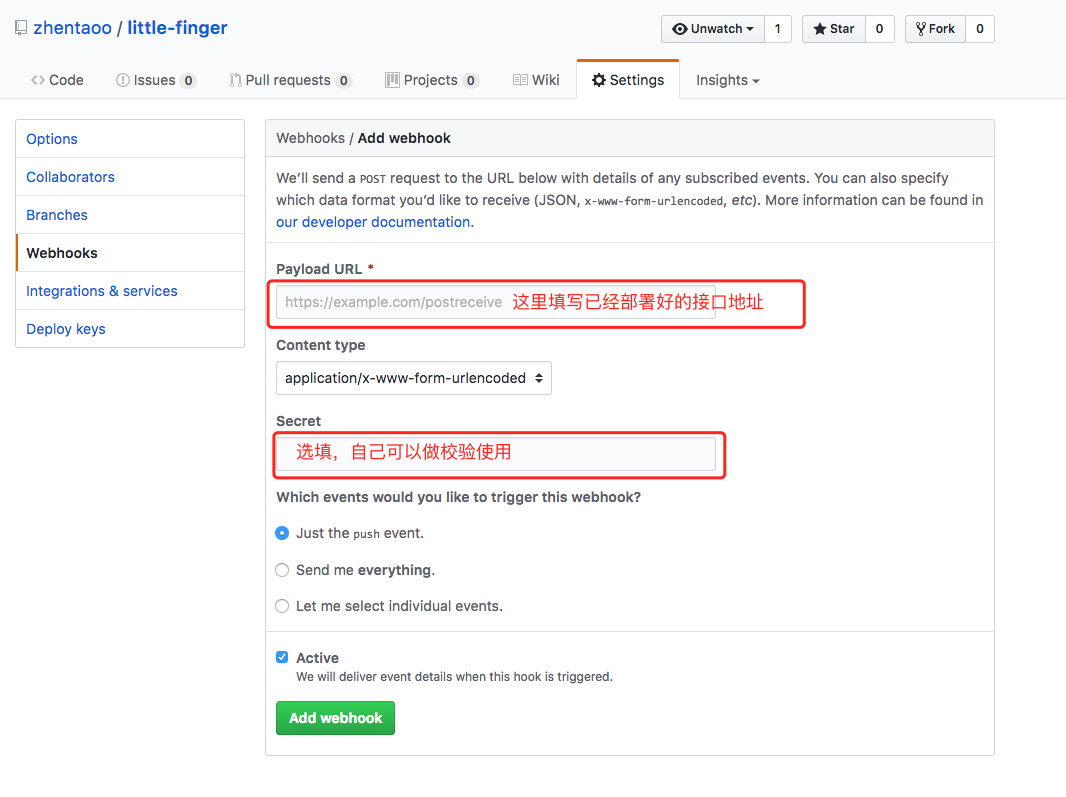Open the Projects tab
The image size is (1066, 797).
(432, 80)
